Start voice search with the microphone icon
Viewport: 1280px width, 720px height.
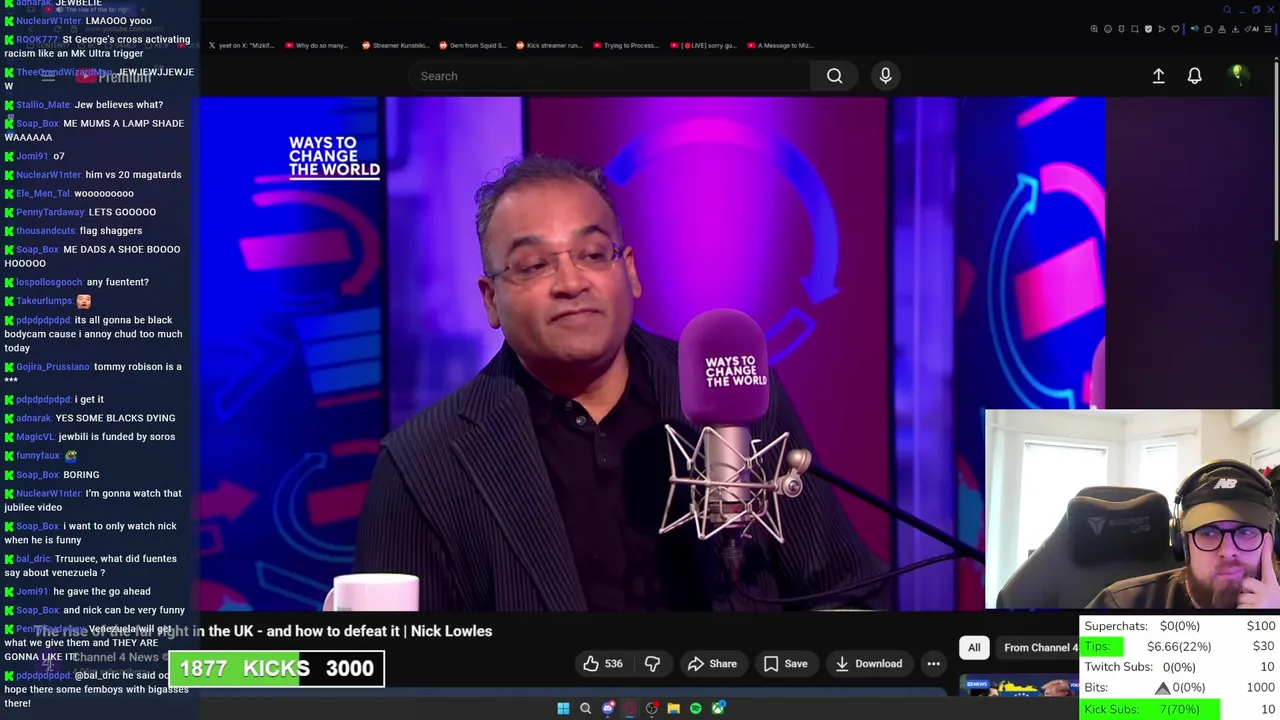pyautogui.click(x=885, y=76)
